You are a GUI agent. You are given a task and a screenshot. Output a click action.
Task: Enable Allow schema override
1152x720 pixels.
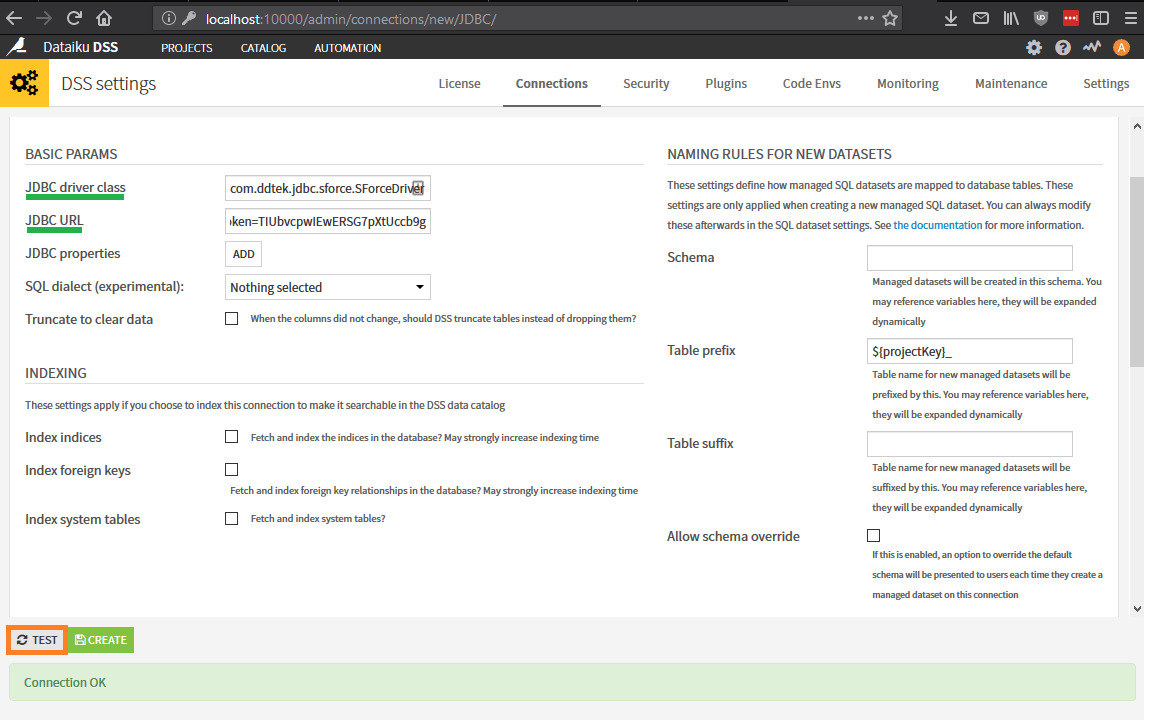point(873,535)
